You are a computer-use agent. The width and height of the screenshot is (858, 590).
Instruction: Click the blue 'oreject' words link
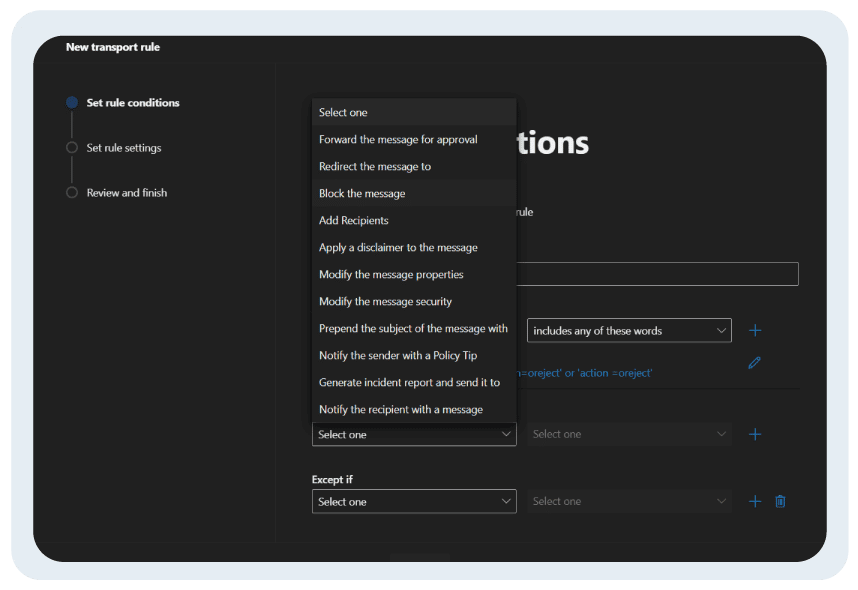(585, 373)
